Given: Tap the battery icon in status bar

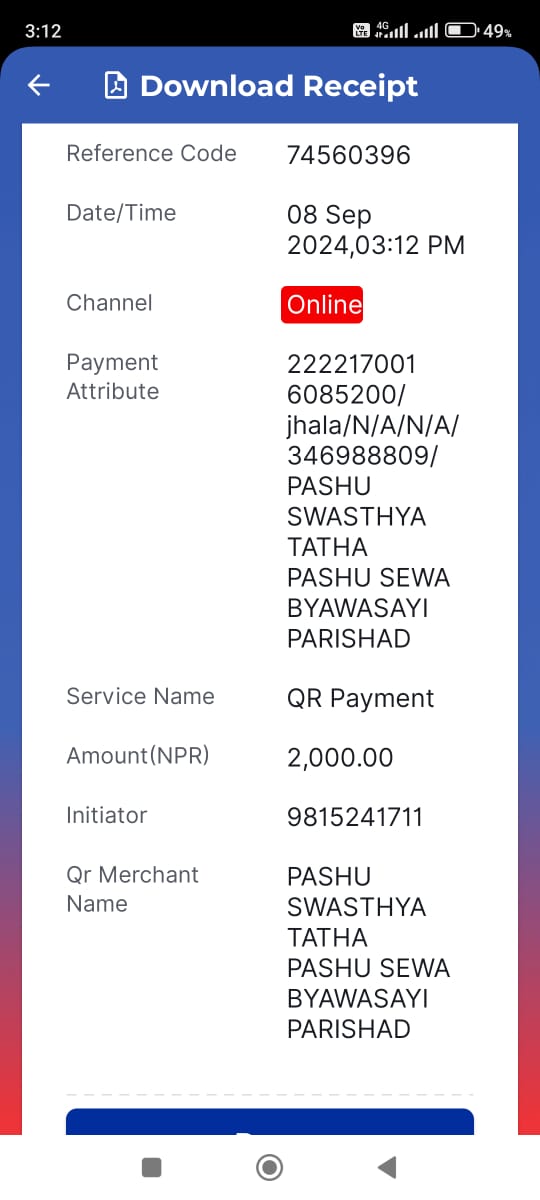Looking at the screenshot, I should pos(461,31).
